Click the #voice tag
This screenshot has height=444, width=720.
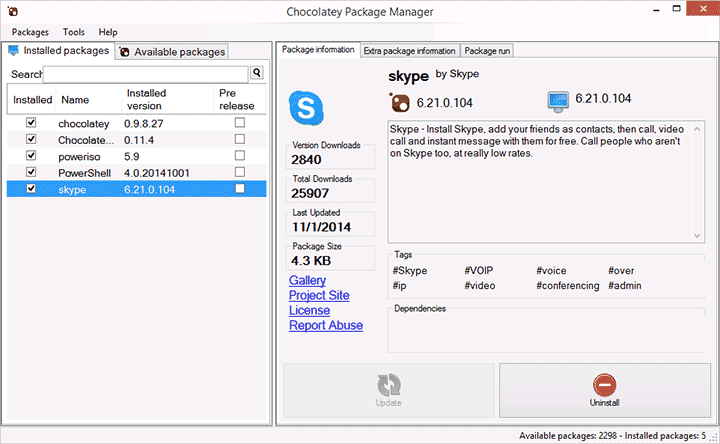click(551, 270)
